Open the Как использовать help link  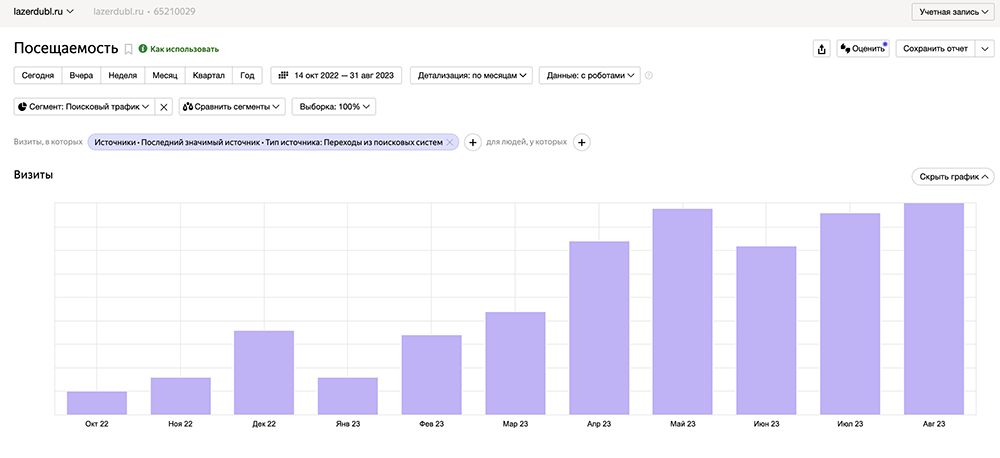click(179, 49)
